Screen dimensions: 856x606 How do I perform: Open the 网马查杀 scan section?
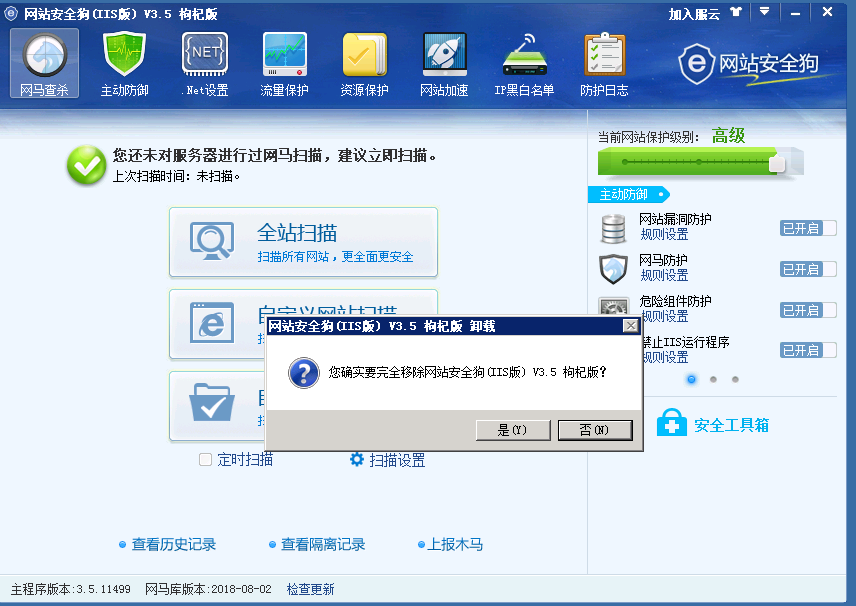44,63
